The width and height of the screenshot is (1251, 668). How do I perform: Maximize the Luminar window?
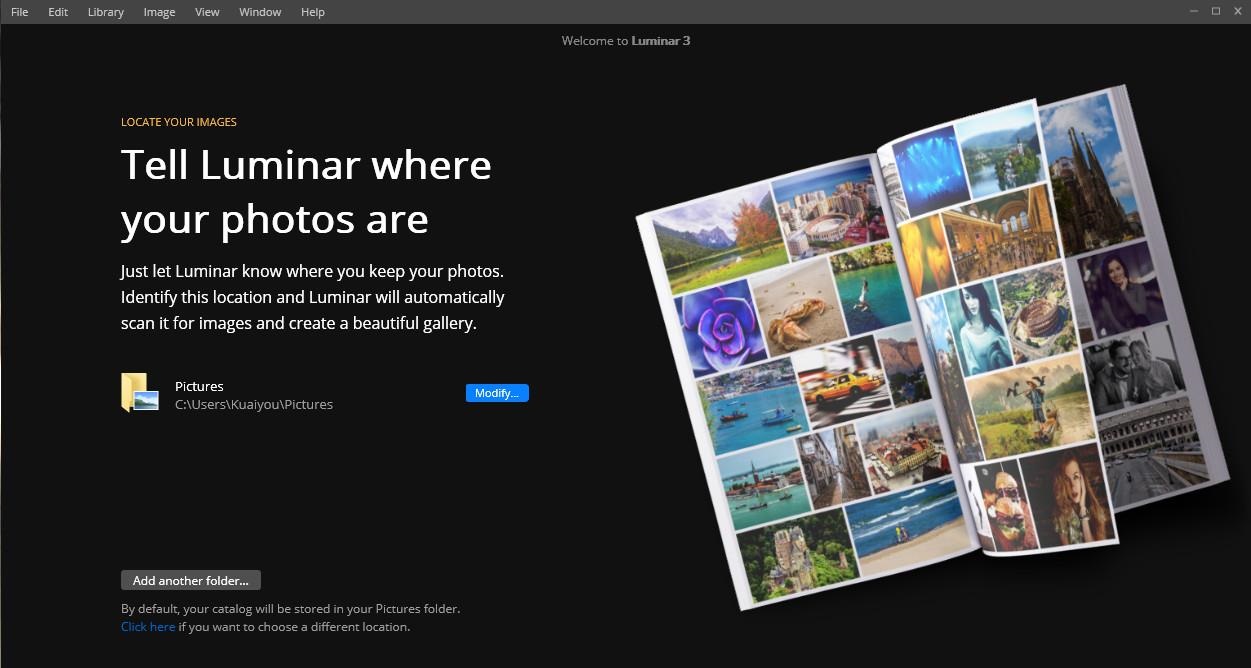pos(1216,11)
